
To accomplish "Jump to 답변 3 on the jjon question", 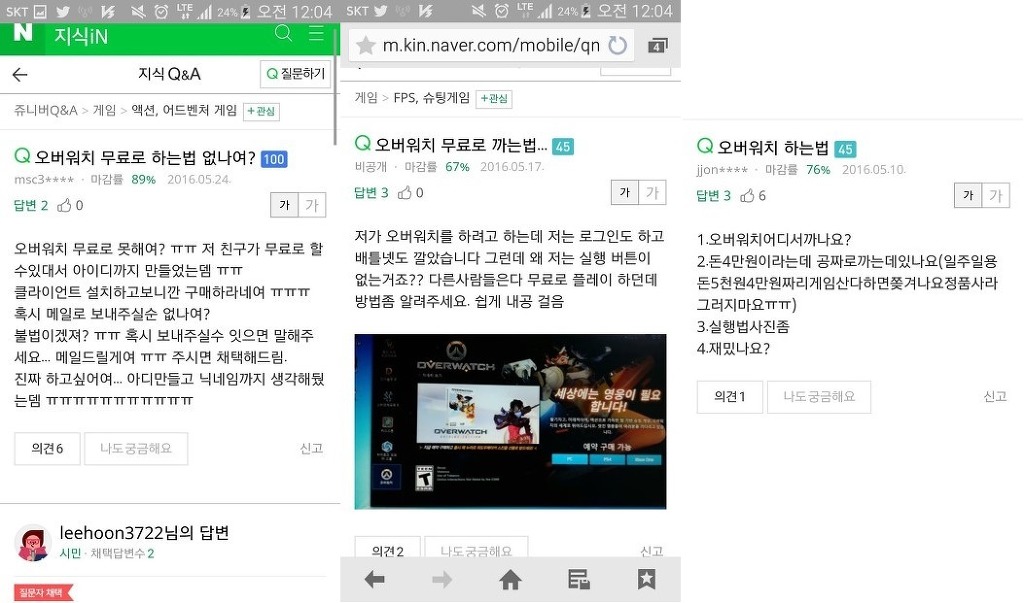I will (x=713, y=195).
